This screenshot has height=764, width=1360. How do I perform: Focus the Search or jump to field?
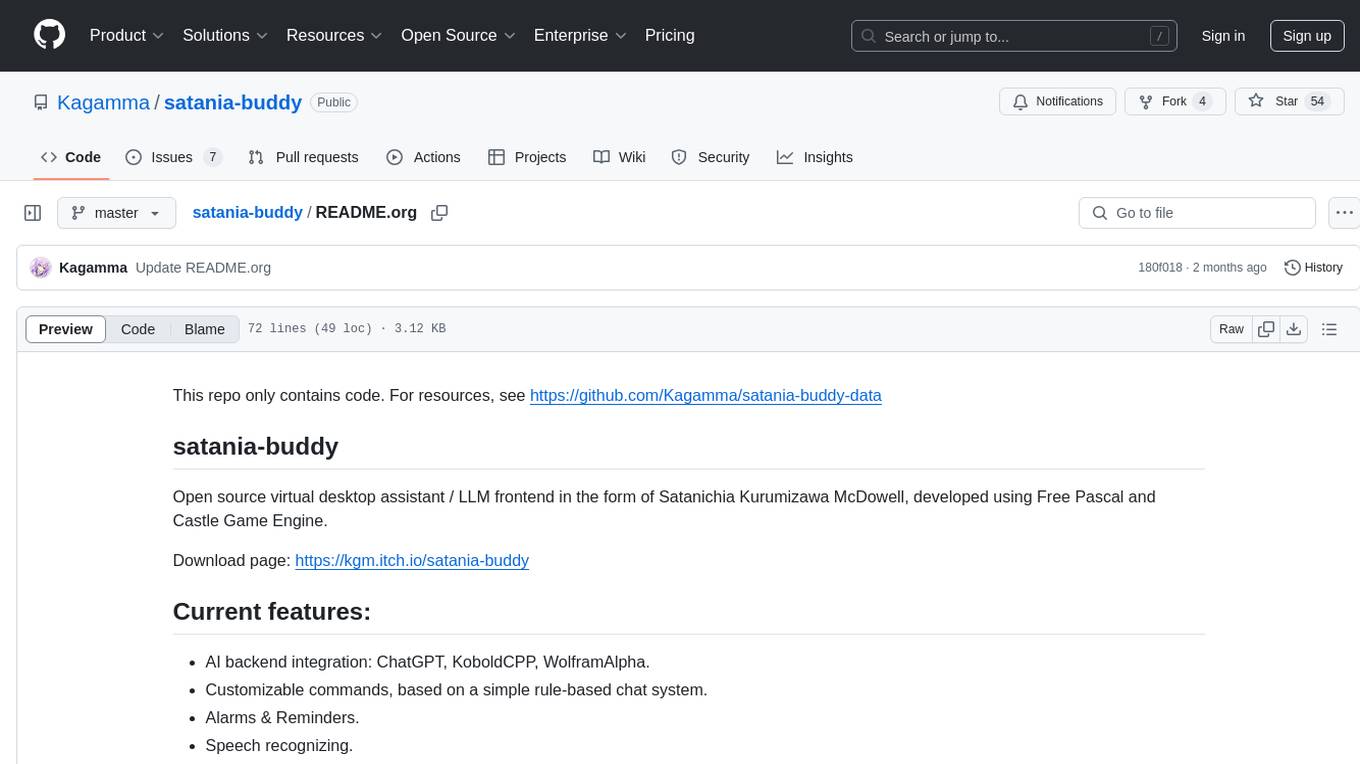coord(1014,36)
